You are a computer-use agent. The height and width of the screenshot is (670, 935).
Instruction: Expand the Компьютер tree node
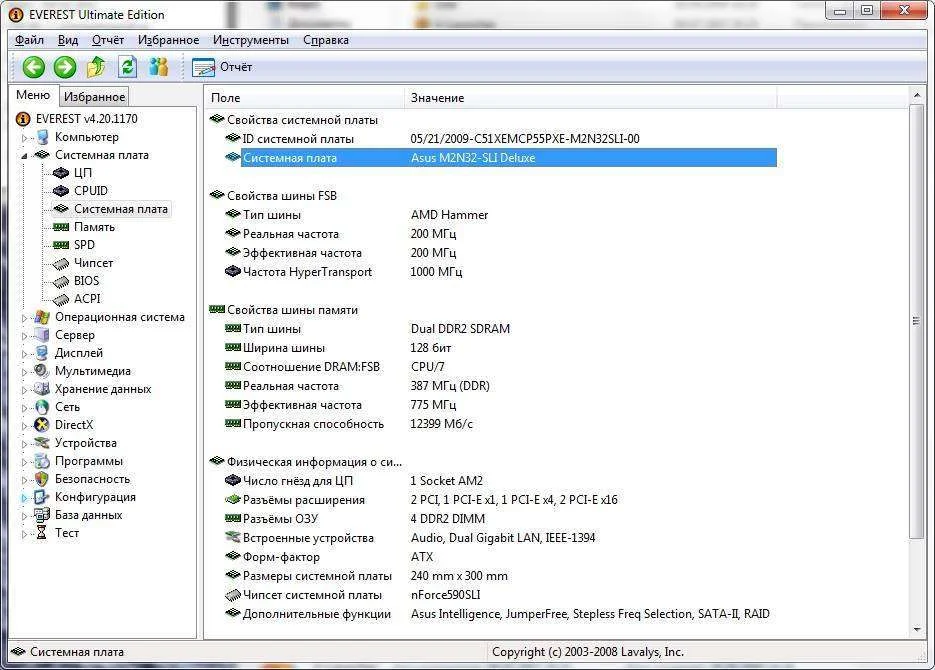[x=24, y=138]
